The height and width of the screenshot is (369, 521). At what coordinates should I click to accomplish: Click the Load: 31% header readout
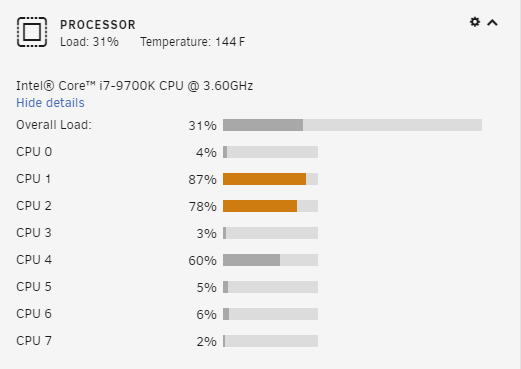click(x=89, y=42)
